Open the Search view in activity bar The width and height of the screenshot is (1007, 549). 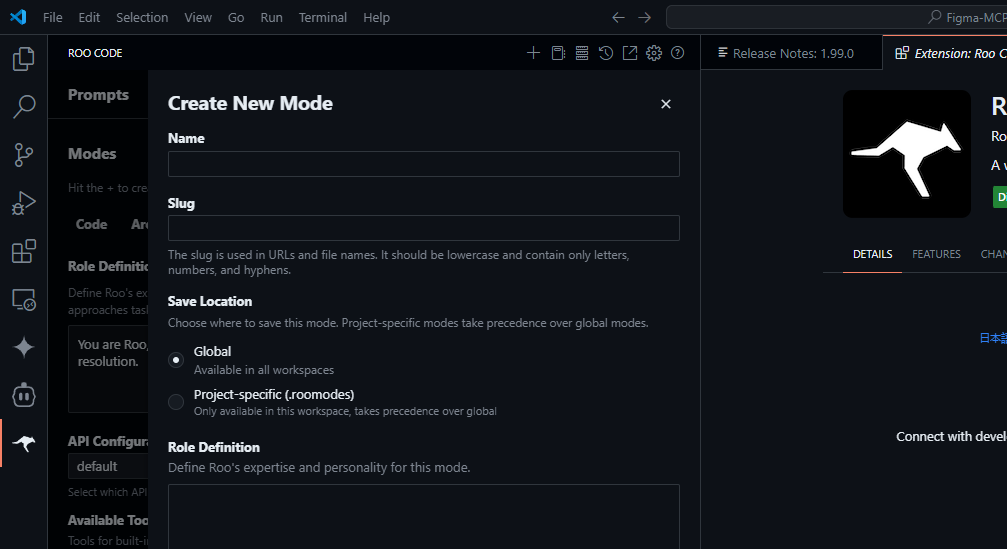[x=24, y=107]
